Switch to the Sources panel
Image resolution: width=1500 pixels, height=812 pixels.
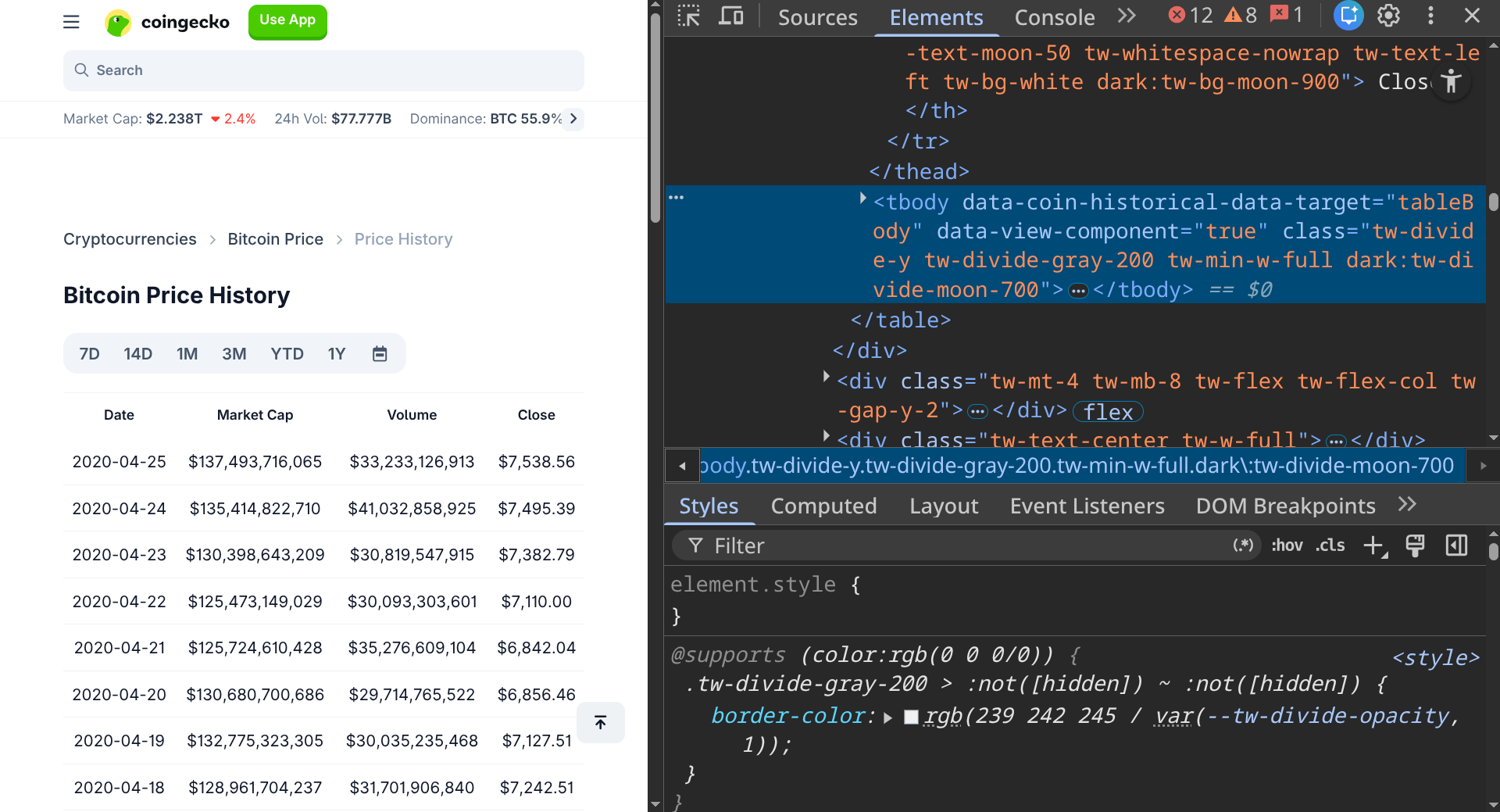click(818, 17)
